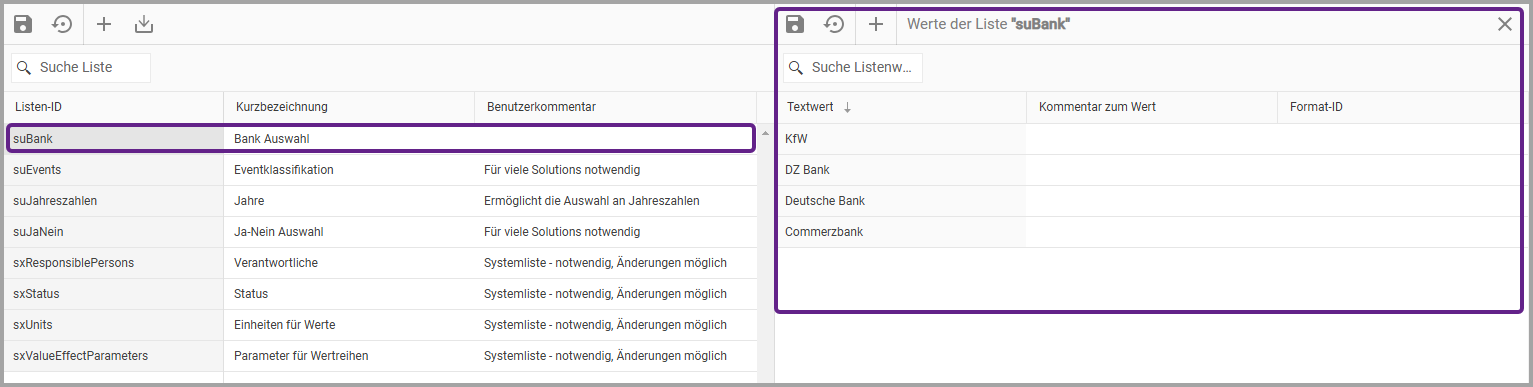Click the Listen-ID column header
The height and width of the screenshot is (387, 1533).
click(39, 107)
